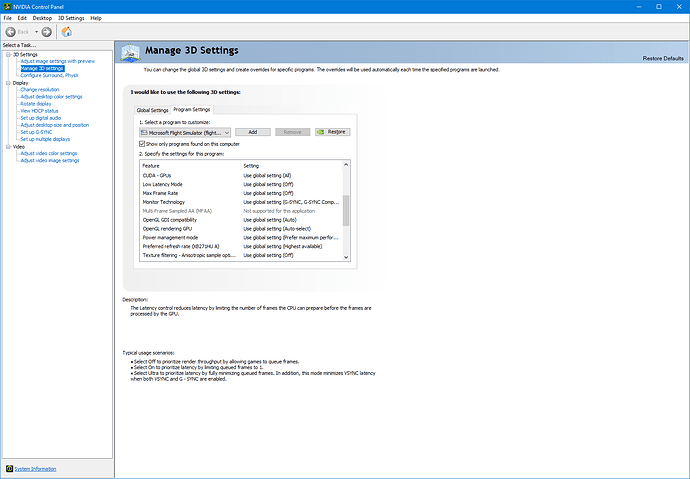Open Adjust video color settings

(49, 153)
